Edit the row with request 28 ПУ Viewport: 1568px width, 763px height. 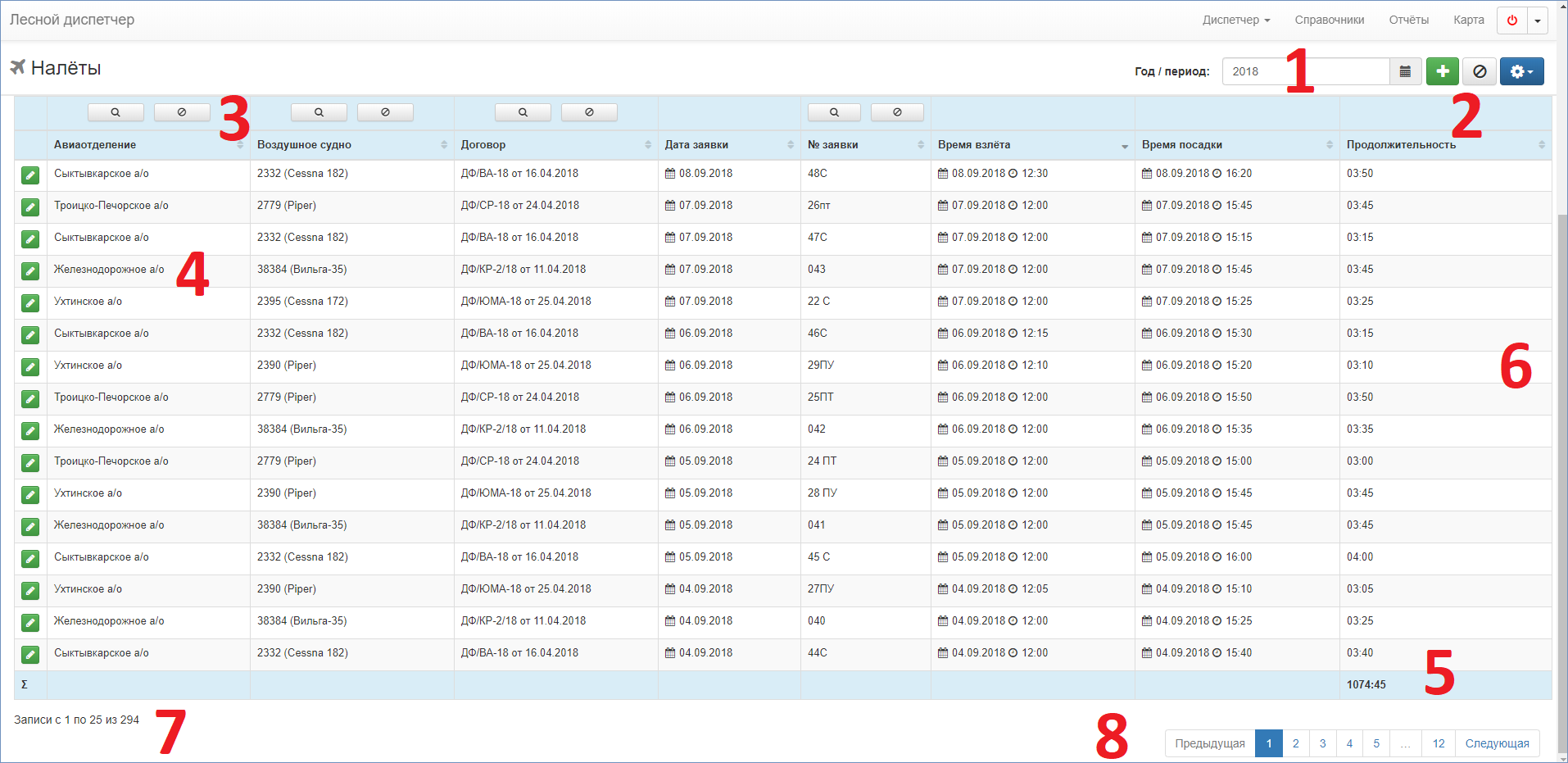point(30,494)
